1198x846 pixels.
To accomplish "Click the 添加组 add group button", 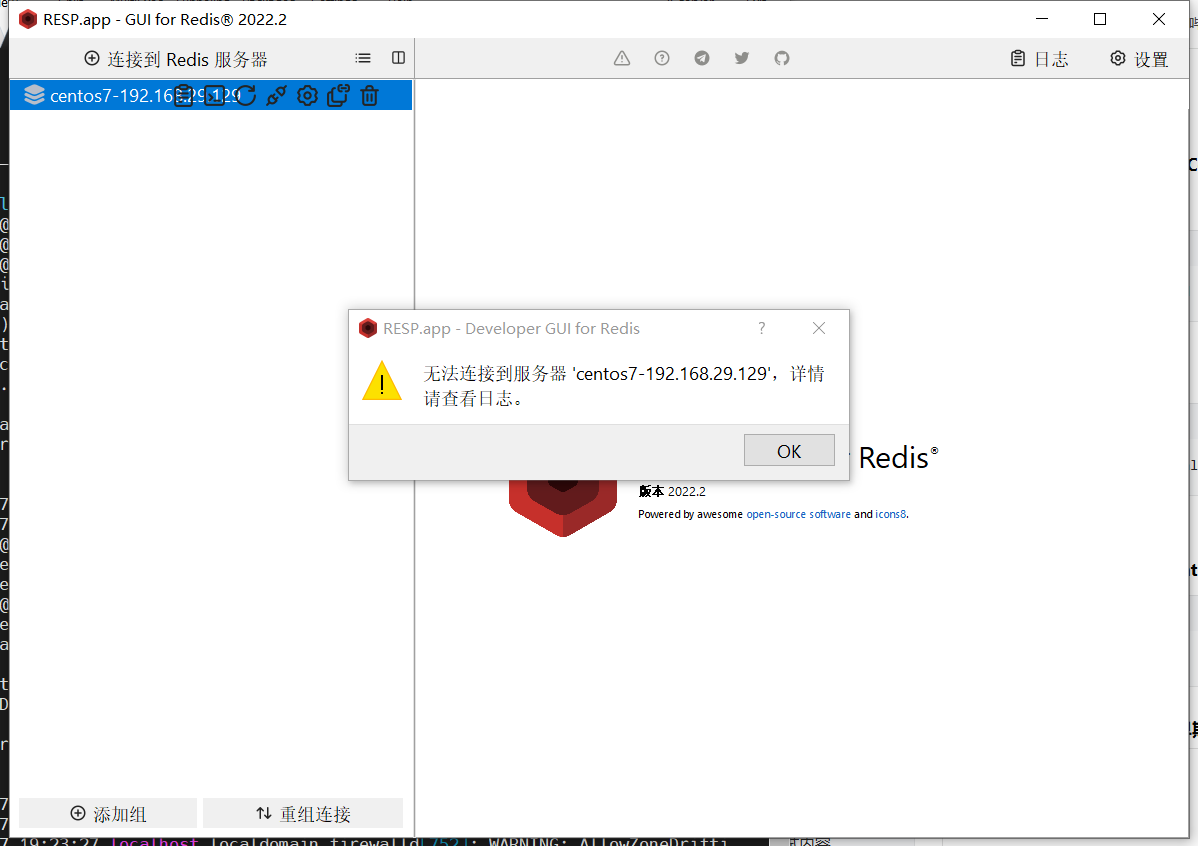I will click(x=108, y=814).
